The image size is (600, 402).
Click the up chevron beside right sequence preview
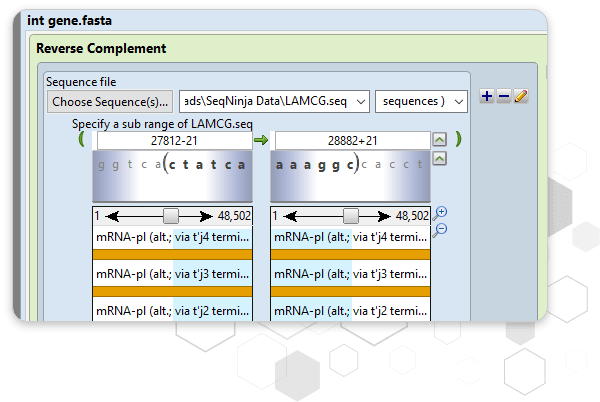[x=439, y=158]
